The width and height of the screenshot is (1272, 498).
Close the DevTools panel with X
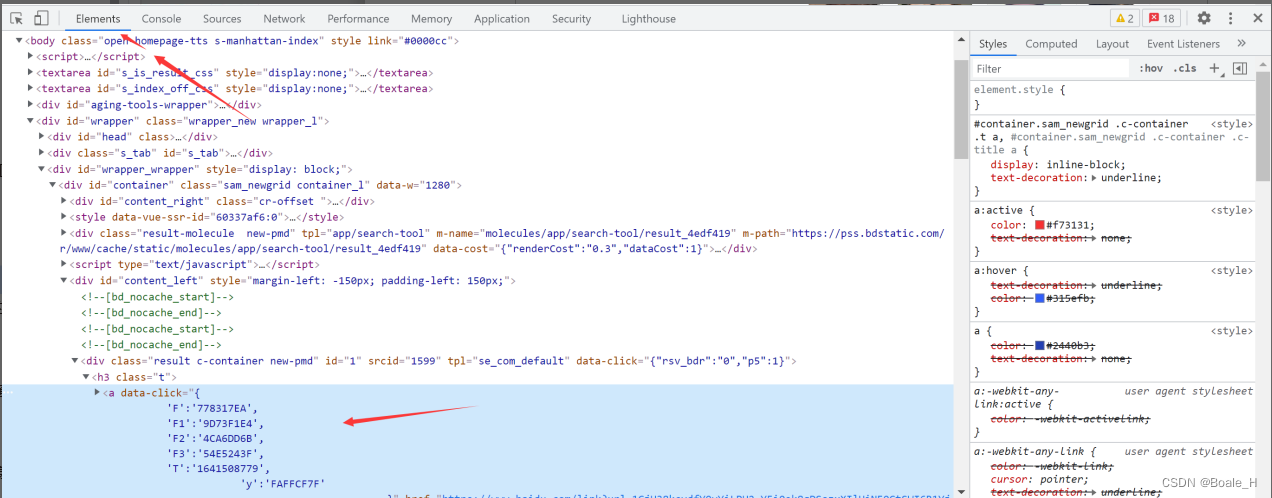click(x=1256, y=18)
